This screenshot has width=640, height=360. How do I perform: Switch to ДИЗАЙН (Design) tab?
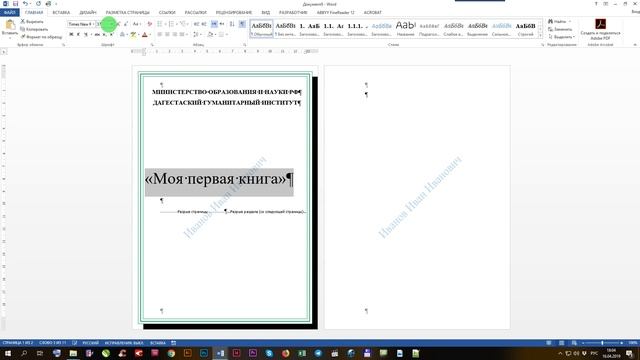(x=88, y=13)
